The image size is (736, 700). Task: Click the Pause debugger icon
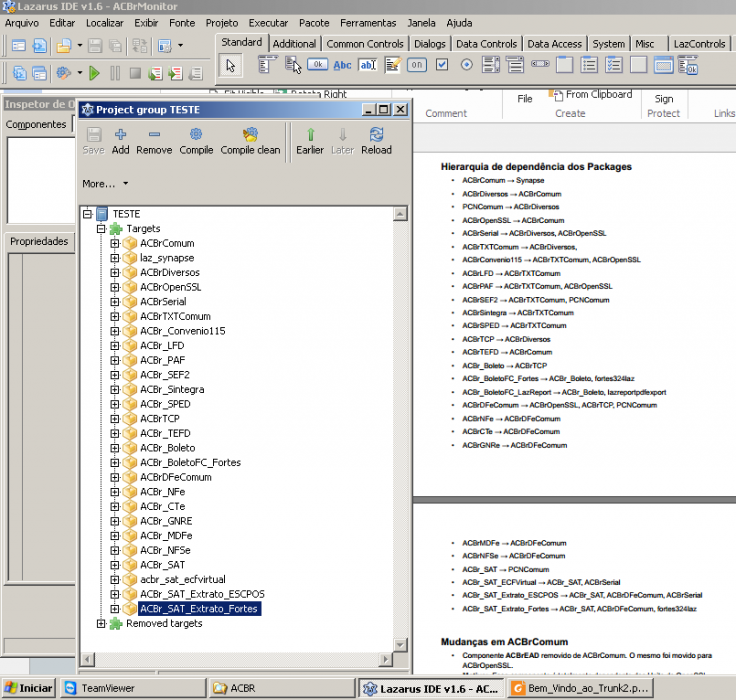[x=115, y=73]
